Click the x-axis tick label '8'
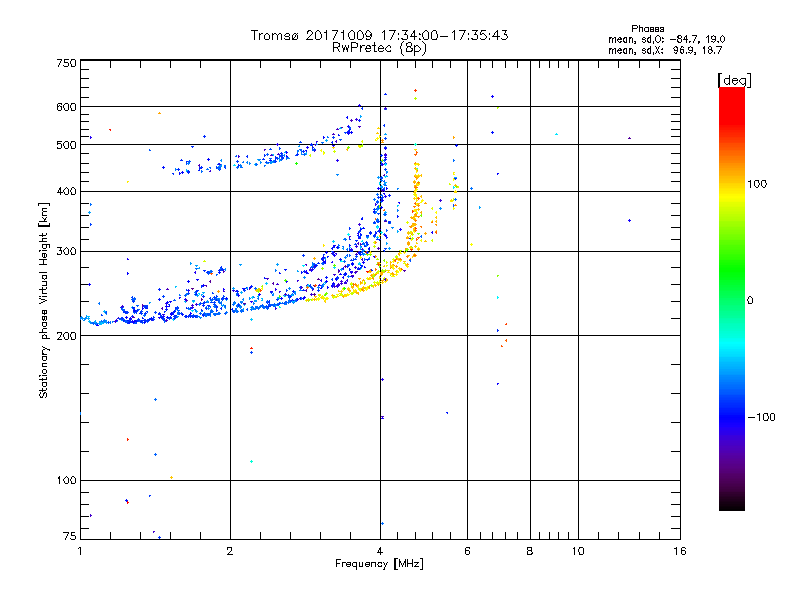Screen dimensions: 800x600 pyautogui.click(x=530, y=551)
